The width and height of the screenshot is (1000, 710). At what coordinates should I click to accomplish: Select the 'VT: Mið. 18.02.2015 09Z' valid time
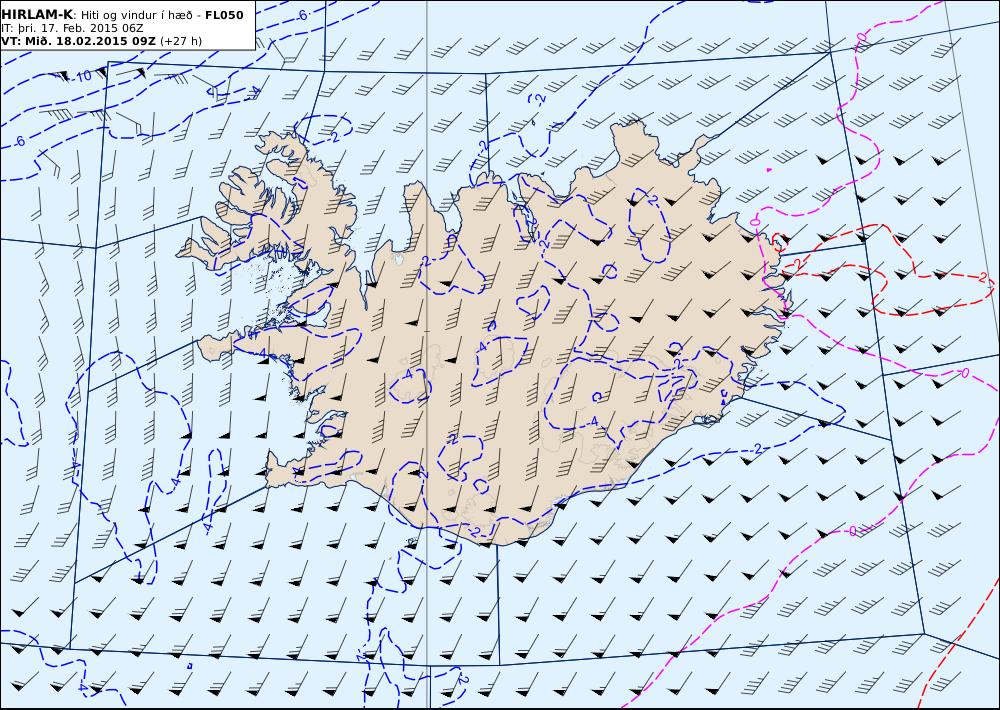pyautogui.click(x=78, y=41)
